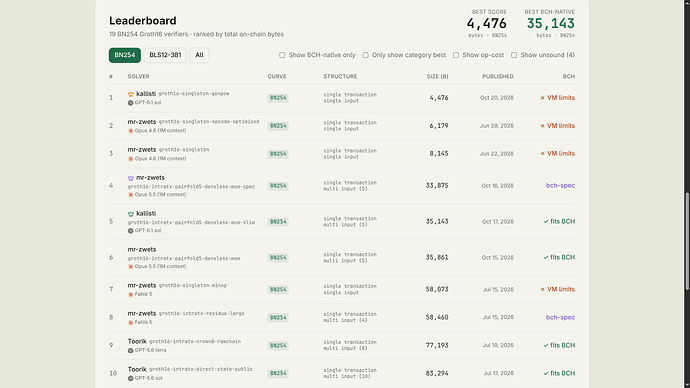Click the PUBLISHED column header
The width and height of the screenshot is (690, 388).
pos(498,77)
